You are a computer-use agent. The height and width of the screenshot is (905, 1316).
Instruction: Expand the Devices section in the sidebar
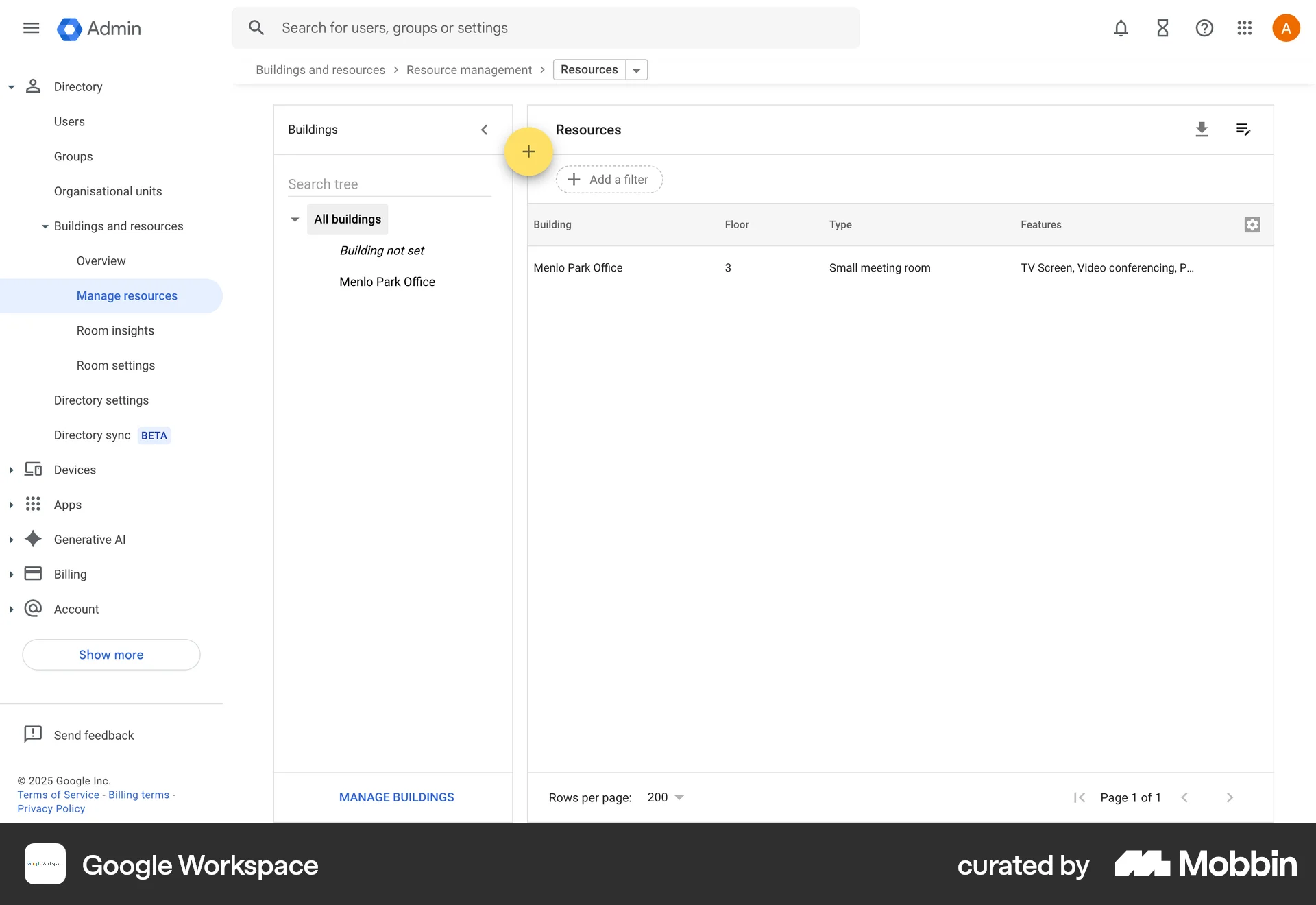click(x=11, y=470)
